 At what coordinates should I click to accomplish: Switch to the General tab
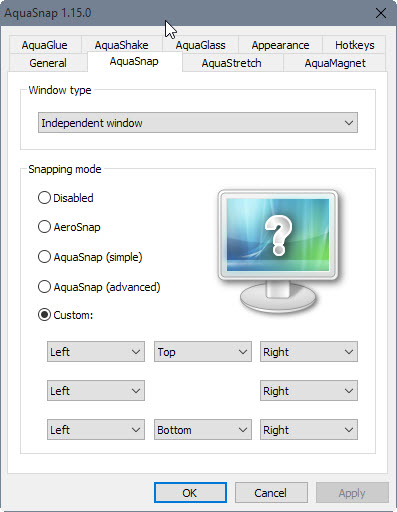pyautogui.click(x=48, y=63)
